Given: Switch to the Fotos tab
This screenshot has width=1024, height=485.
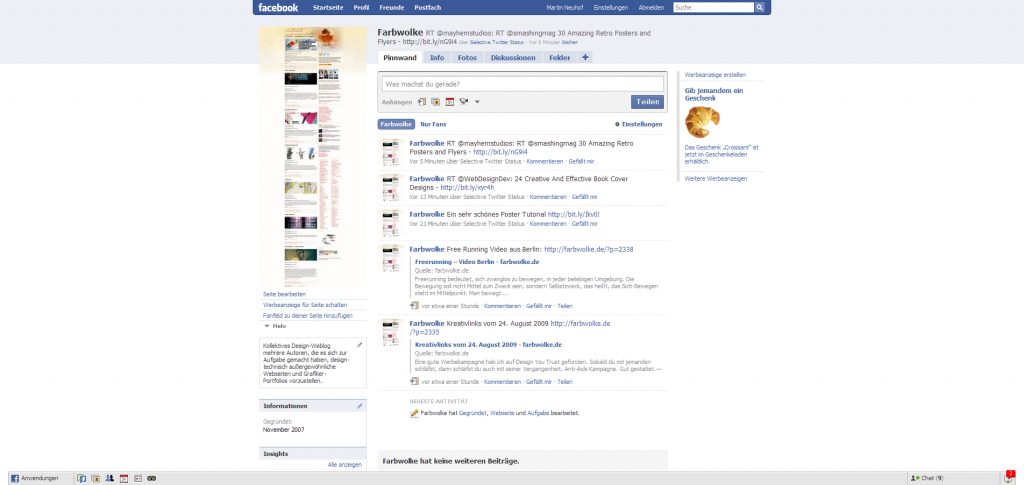Looking at the screenshot, I should click(x=467, y=57).
